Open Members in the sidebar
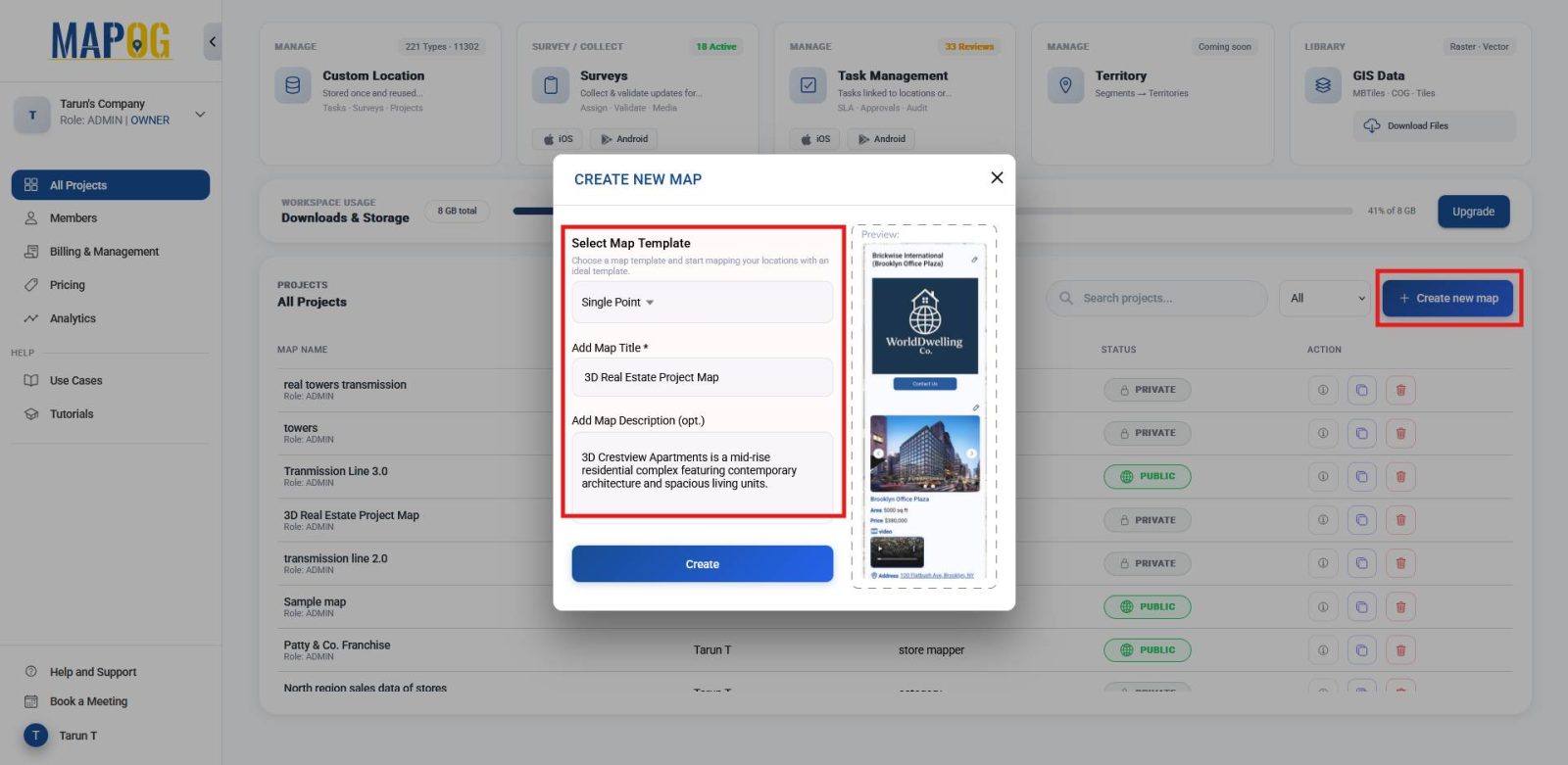 pos(73,218)
